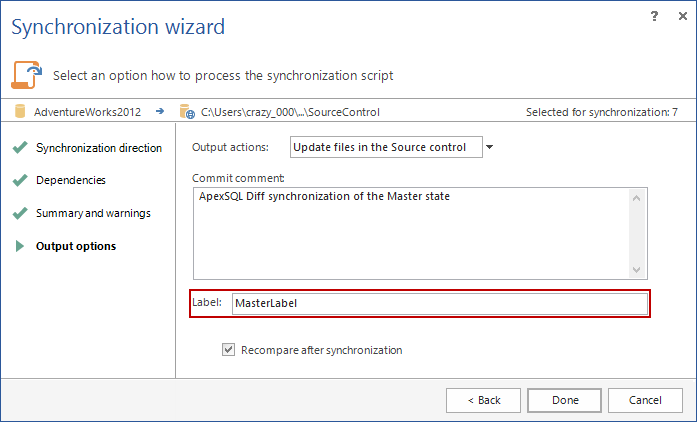Click the Back button
Viewport: 697px width, 422px height.
[x=484, y=400]
